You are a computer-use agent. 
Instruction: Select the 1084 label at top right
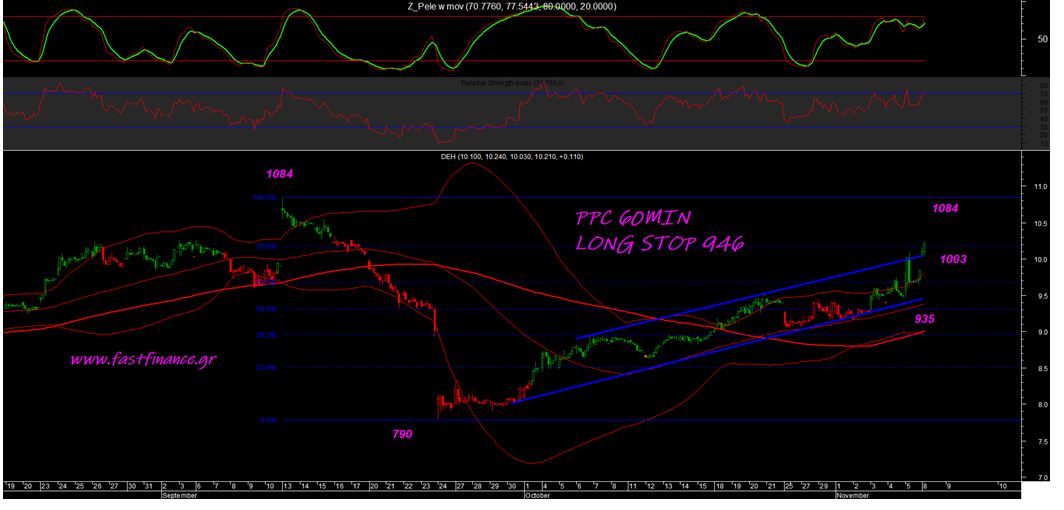pos(945,208)
